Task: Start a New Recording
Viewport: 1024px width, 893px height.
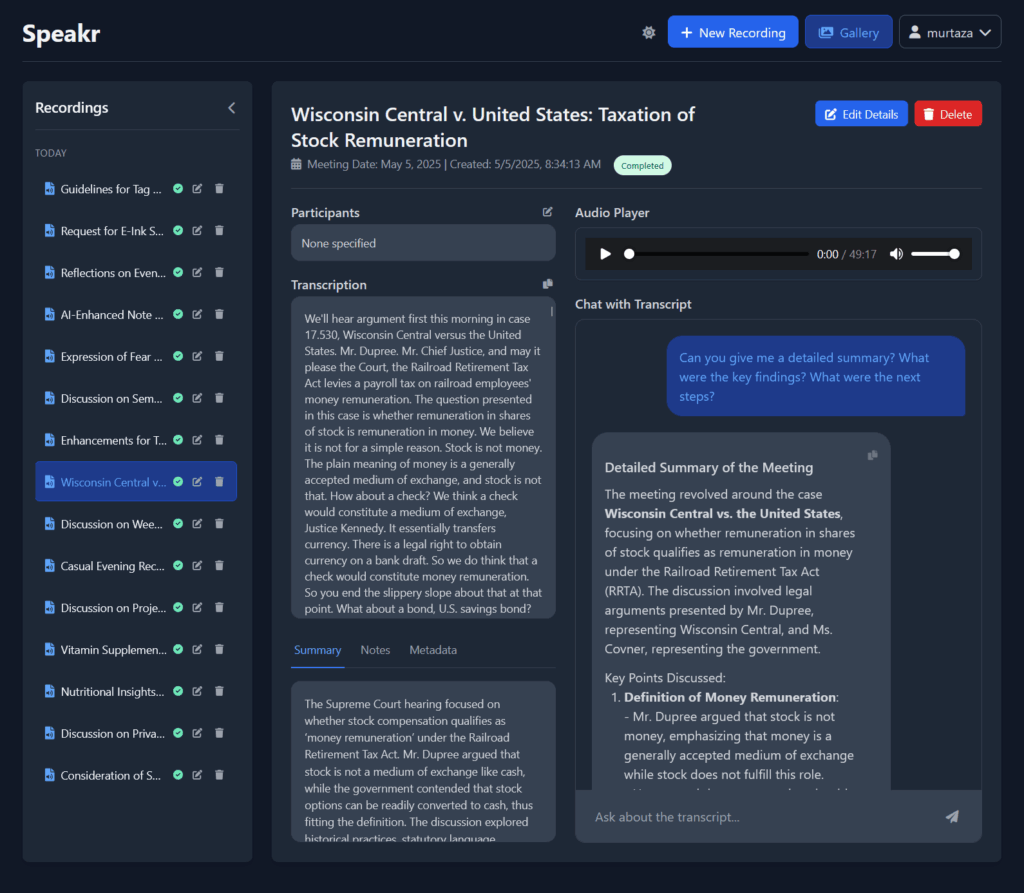Action: [732, 33]
